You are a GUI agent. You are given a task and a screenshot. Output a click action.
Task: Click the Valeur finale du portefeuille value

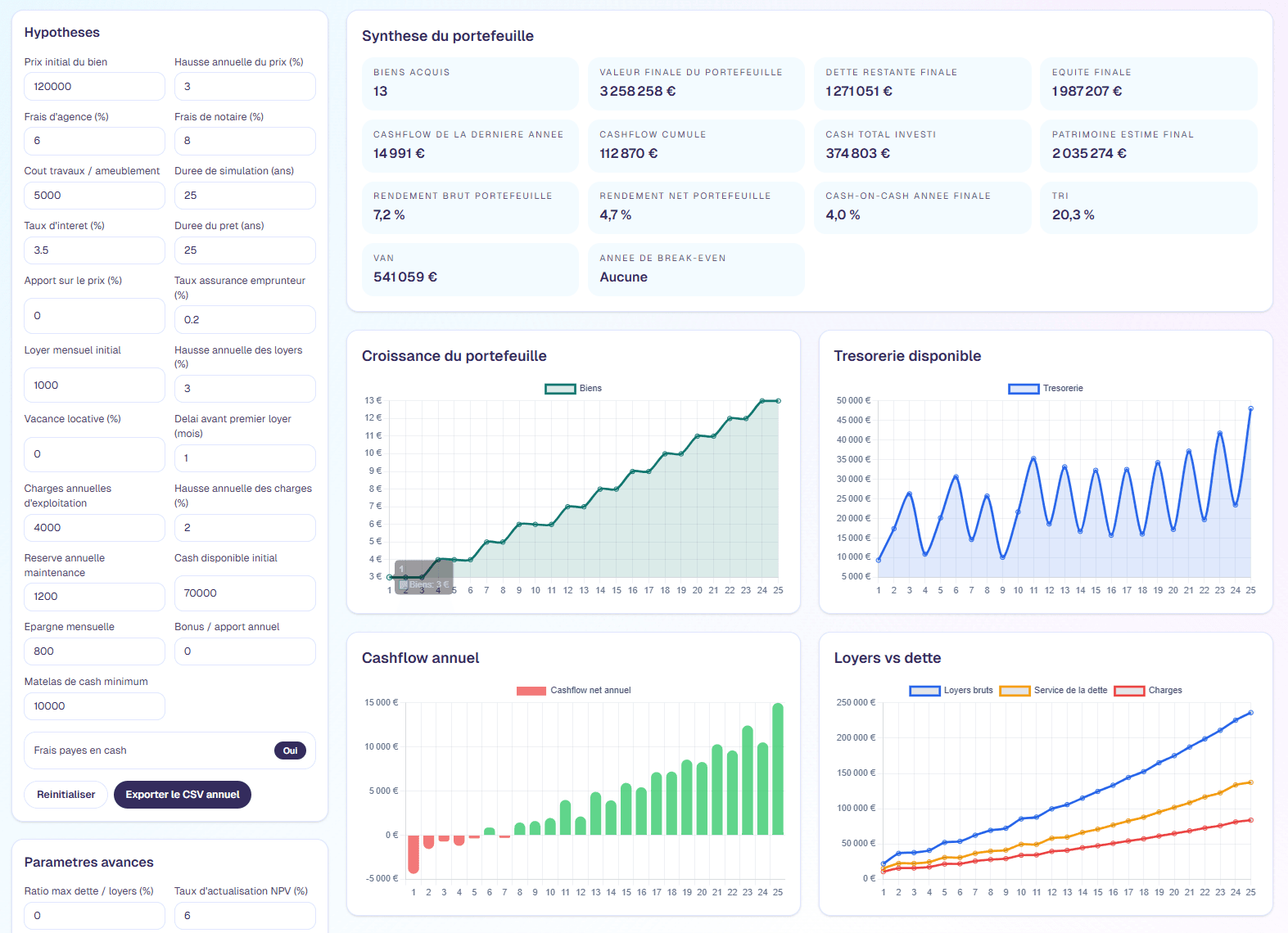[x=638, y=92]
